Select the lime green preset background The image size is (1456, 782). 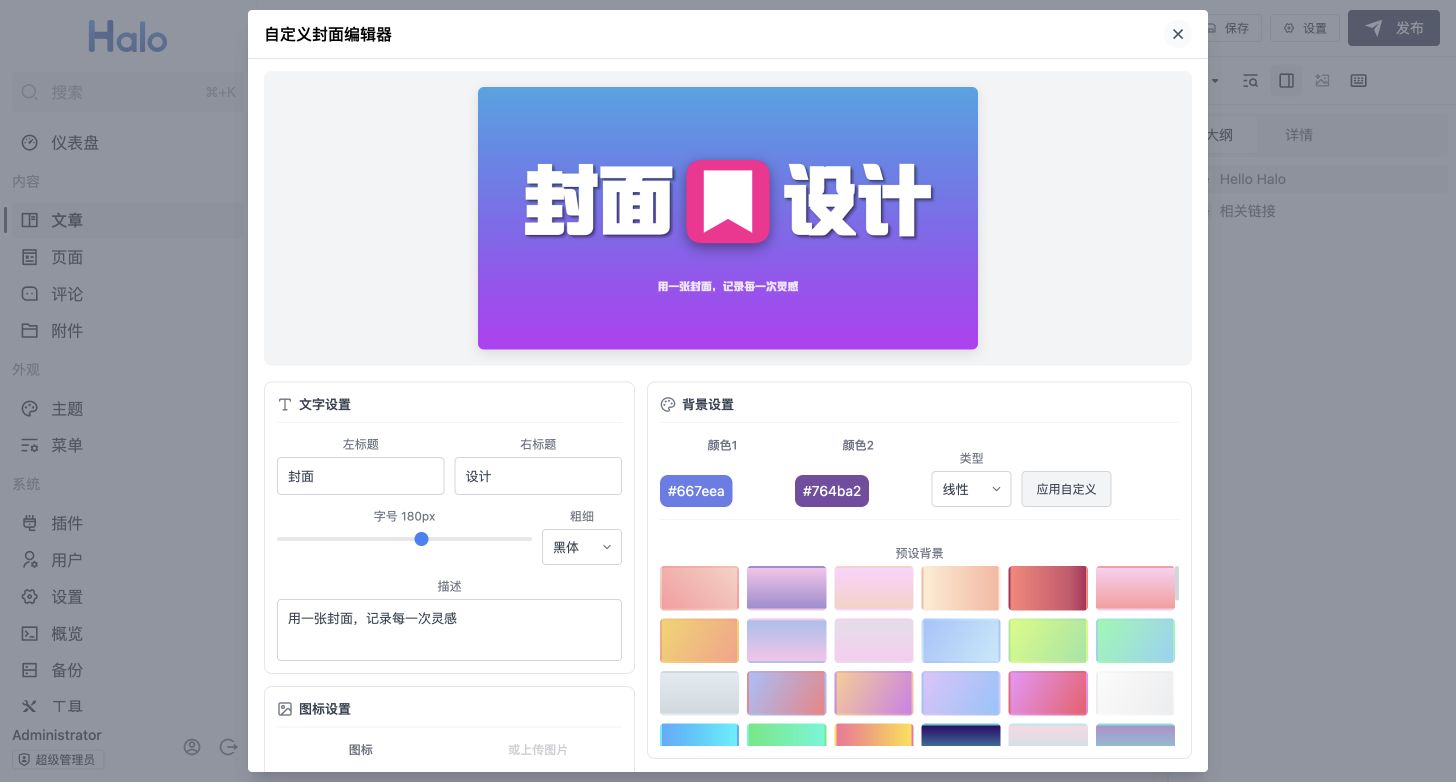(1048, 641)
